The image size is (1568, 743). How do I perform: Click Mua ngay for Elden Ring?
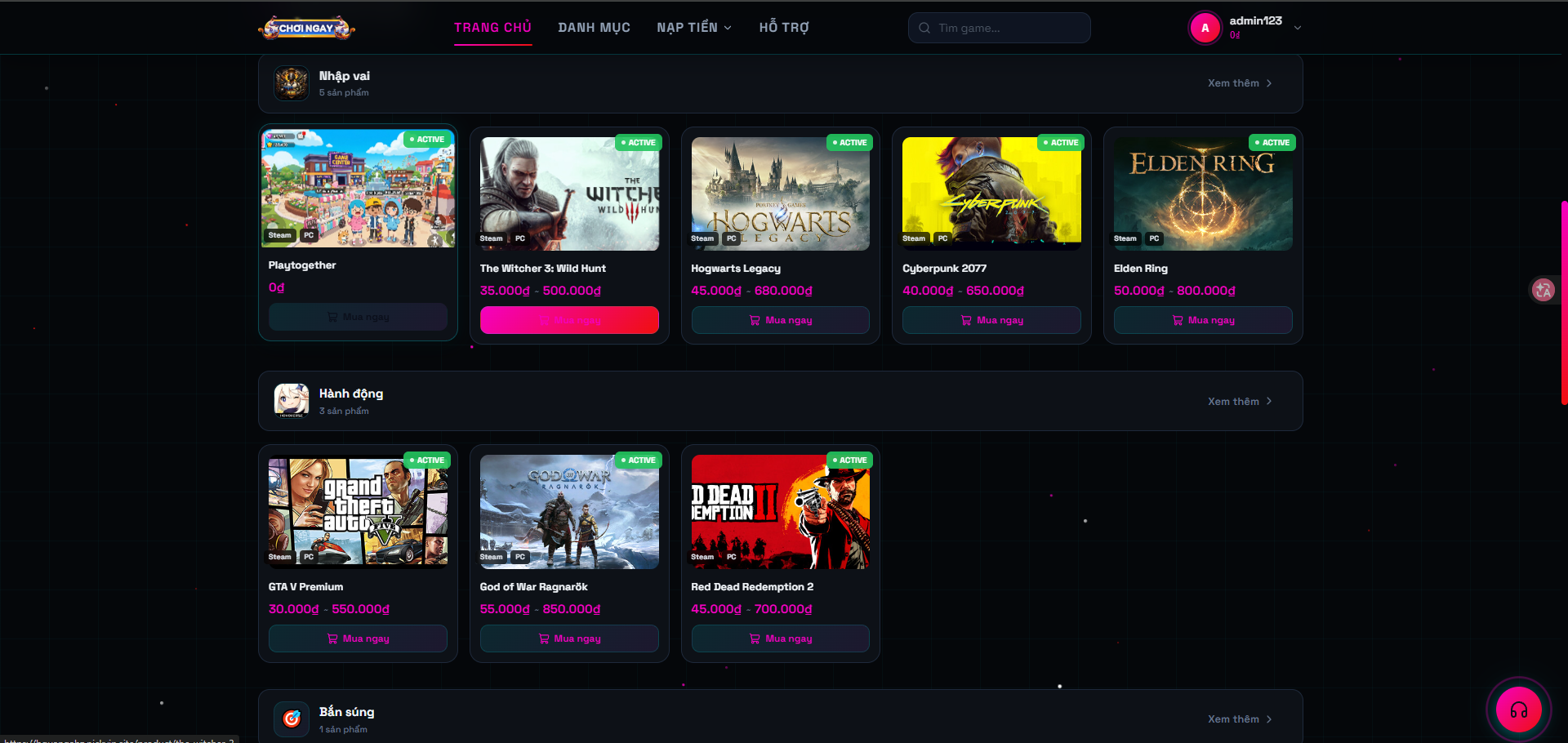(x=1203, y=320)
